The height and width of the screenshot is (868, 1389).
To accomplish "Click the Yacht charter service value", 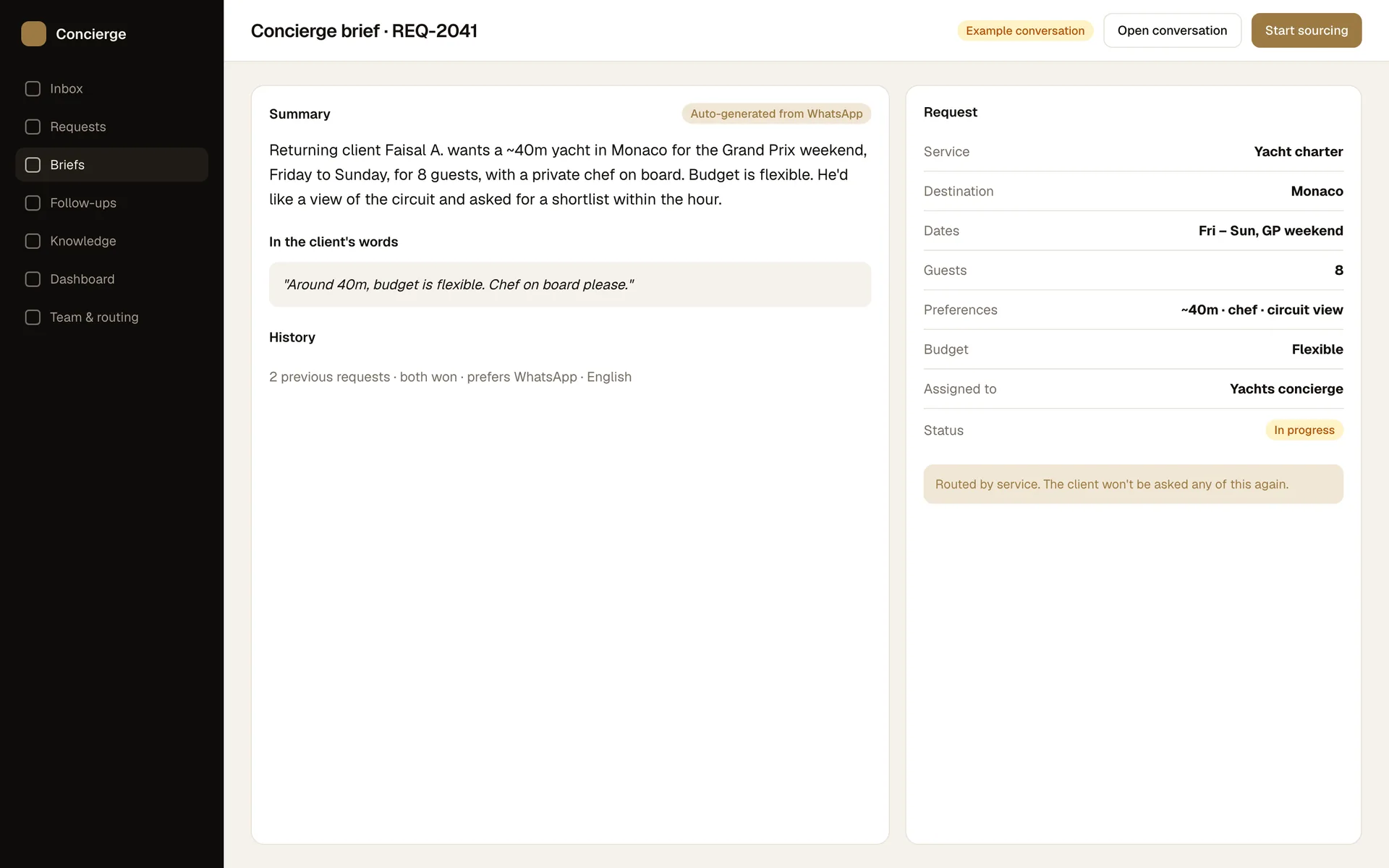I will click(x=1298, y=152).
